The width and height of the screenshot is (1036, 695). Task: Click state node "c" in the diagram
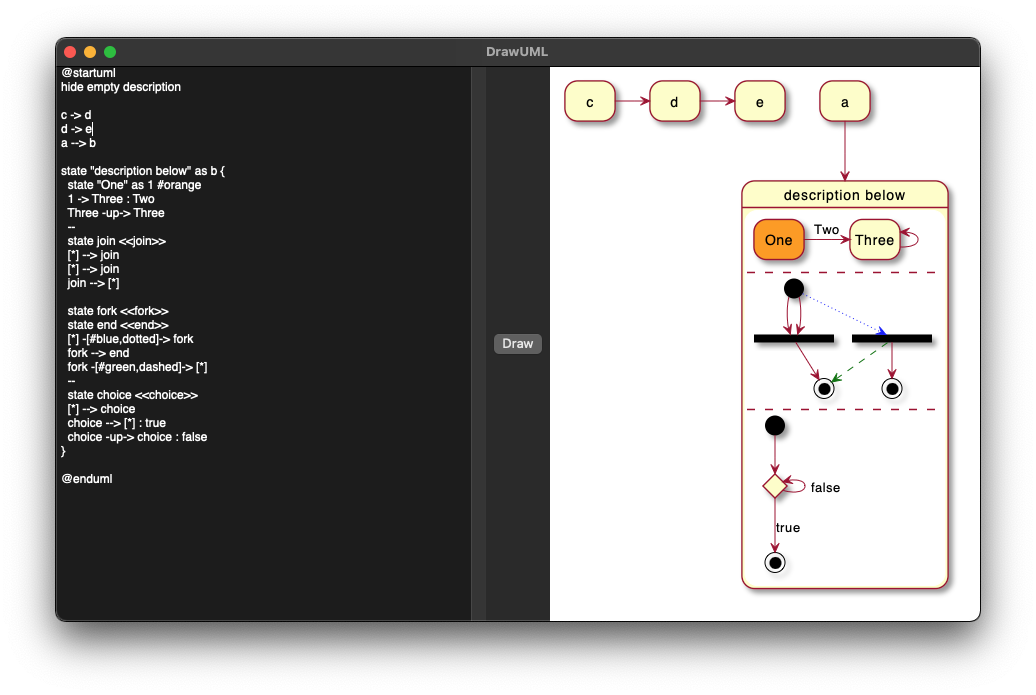pos(590,102)
